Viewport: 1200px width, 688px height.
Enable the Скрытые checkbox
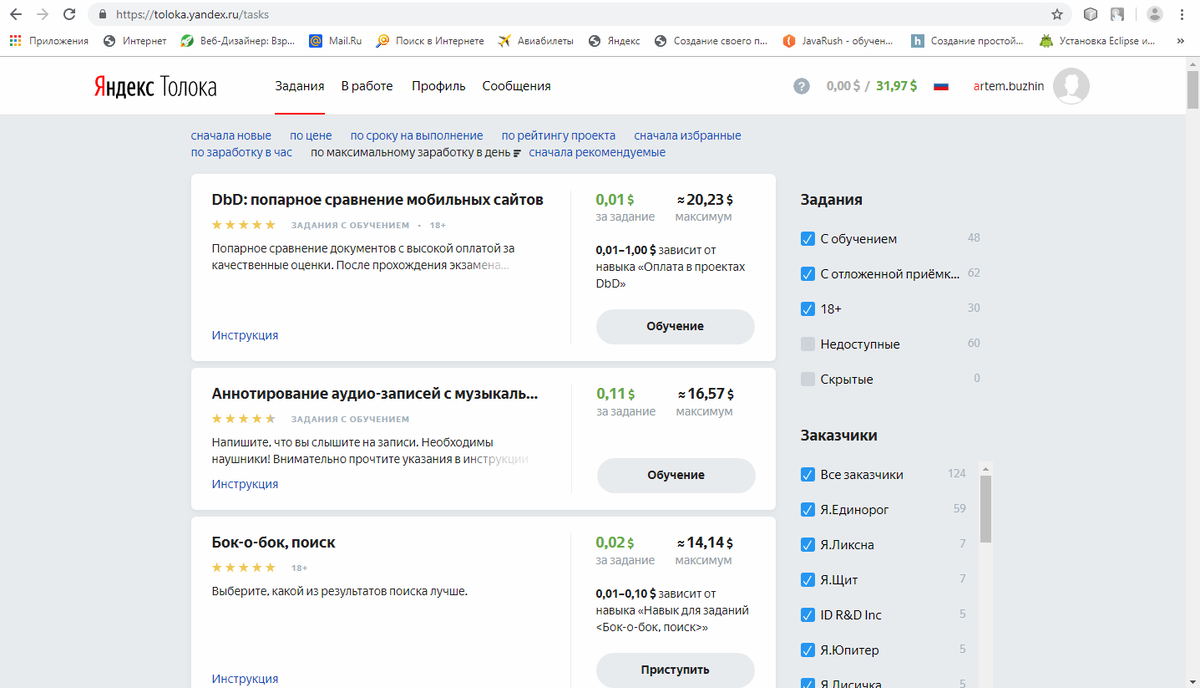pyautogui.click(x=808, y=379)
